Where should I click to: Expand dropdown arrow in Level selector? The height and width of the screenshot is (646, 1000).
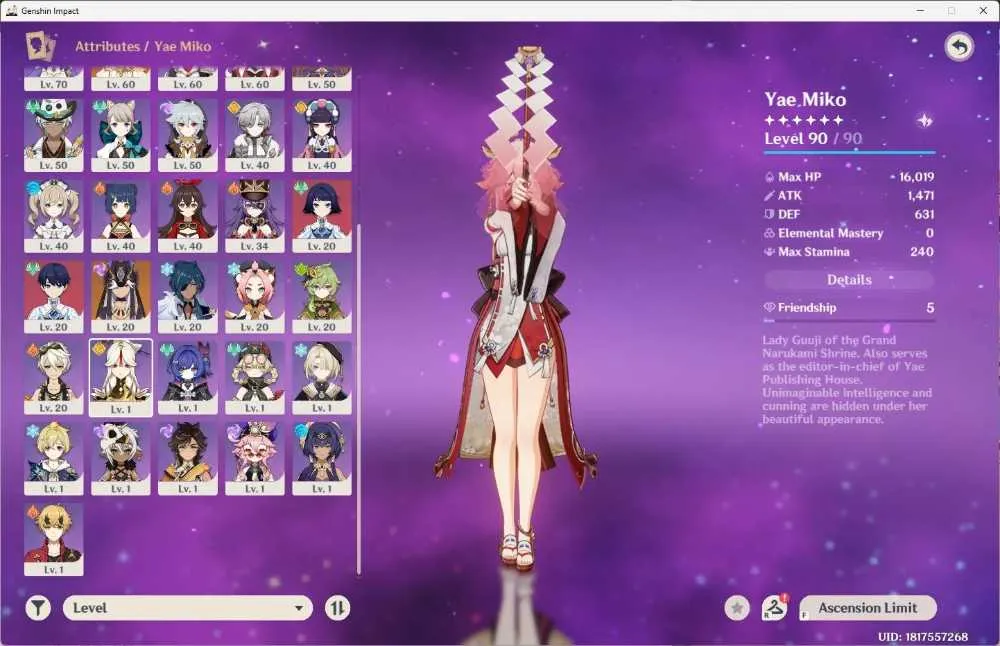(x=298, y=608)
